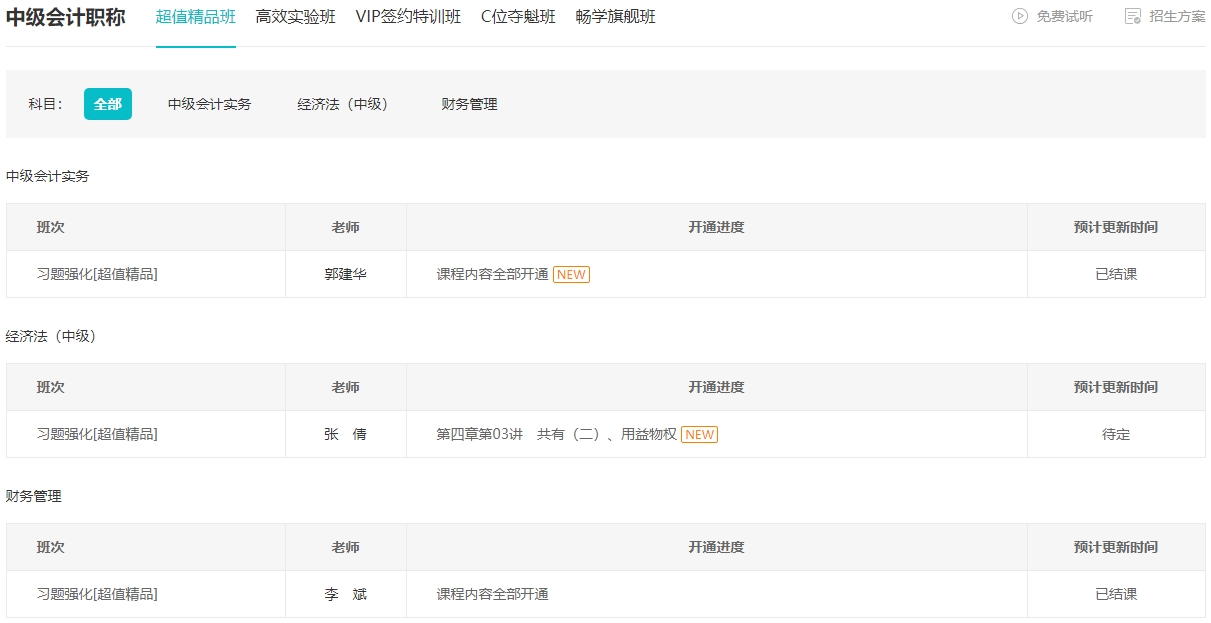Click 预计更新时间 header in 财务管理 table

click(1116, 547)
